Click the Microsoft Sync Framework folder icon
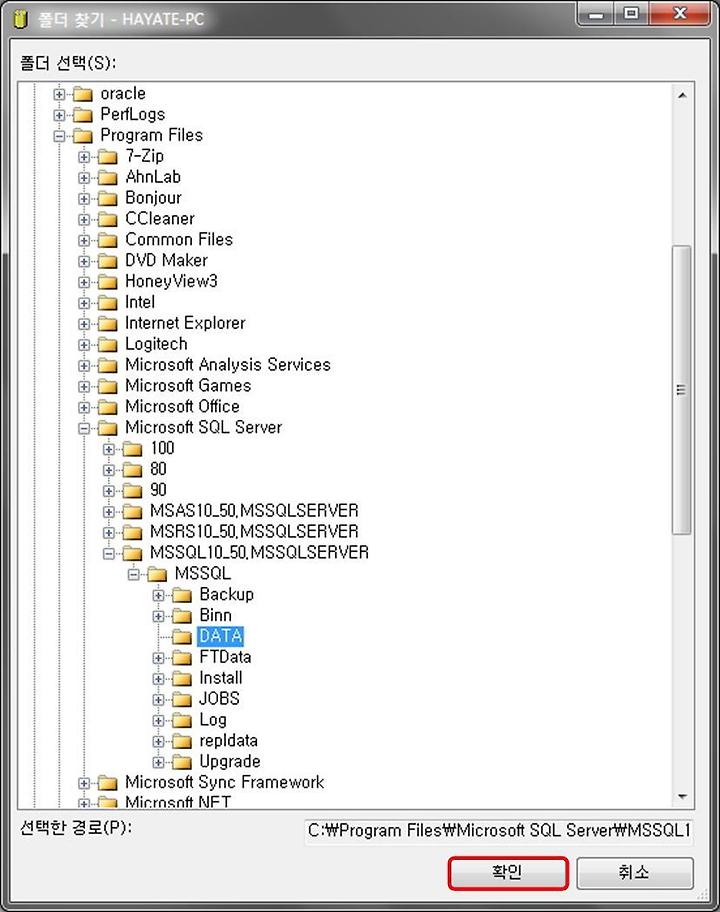Image resolution: width=720 pixels, height=912 pixels. click(x=108, y=783)
